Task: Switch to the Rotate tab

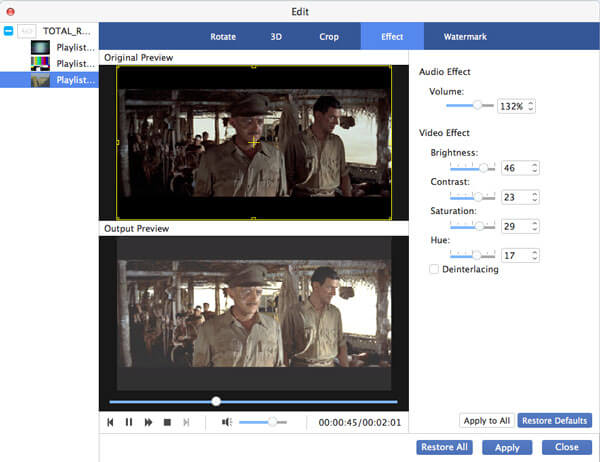Action: (x=223, y=37)
